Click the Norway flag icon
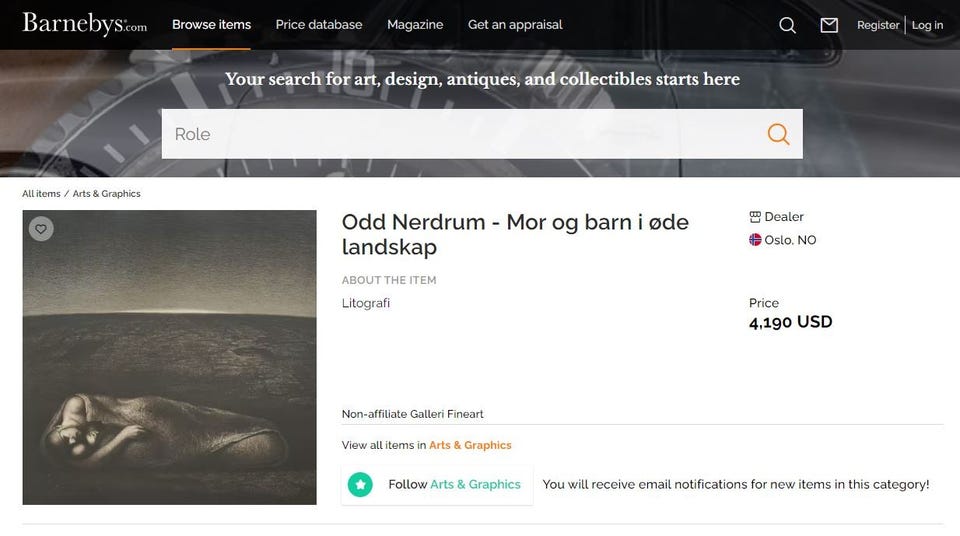 click(x=755, y=240)
